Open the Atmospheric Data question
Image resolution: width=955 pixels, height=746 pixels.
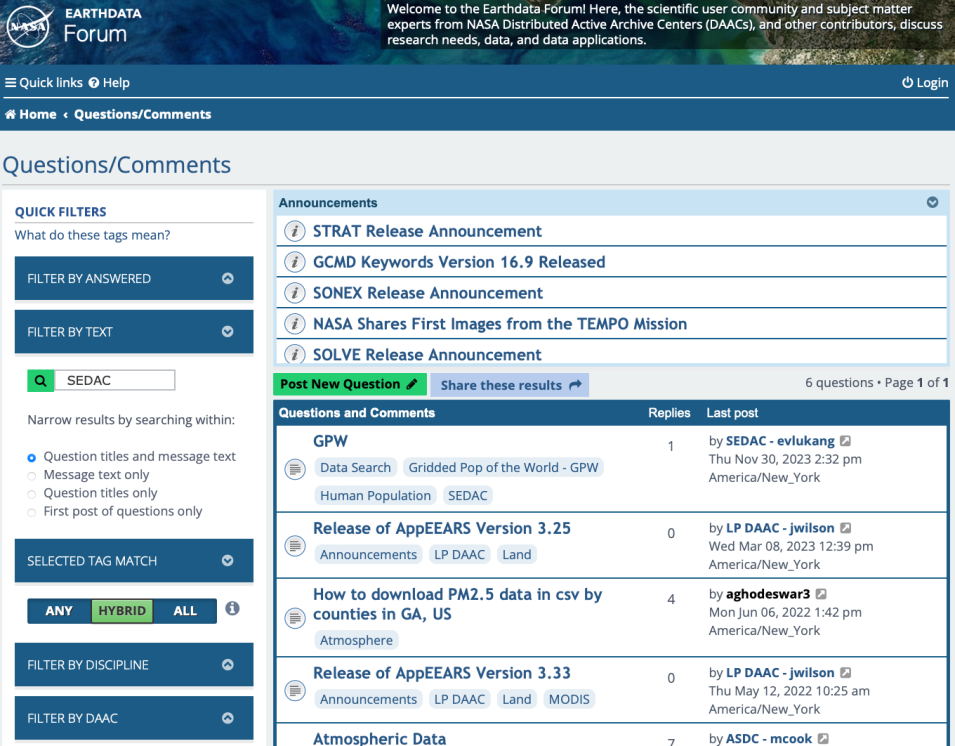coord(379,739)
